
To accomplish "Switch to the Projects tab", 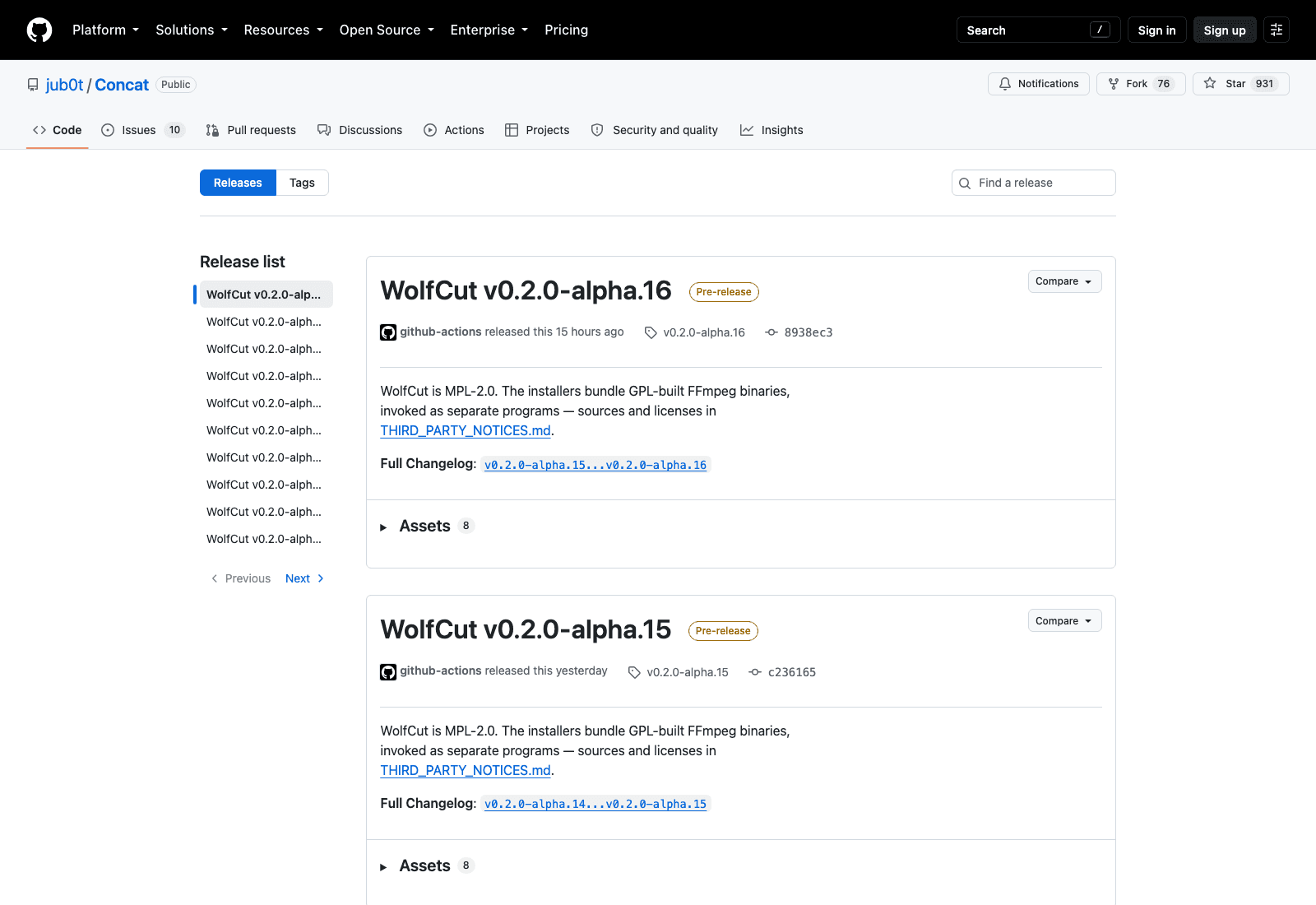I will click(x=537, y=130).
